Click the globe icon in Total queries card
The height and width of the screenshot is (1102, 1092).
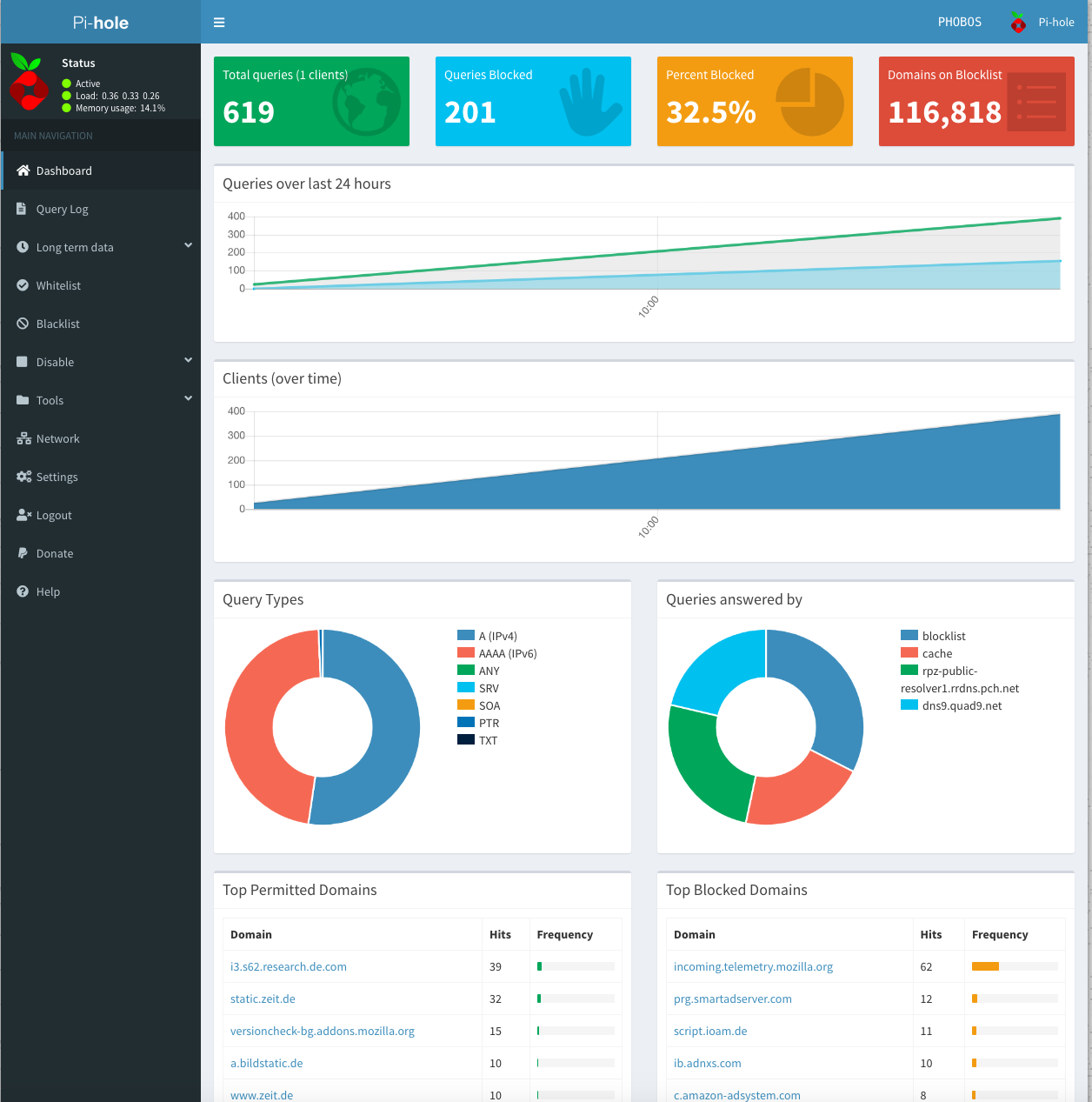pos(366,102)
